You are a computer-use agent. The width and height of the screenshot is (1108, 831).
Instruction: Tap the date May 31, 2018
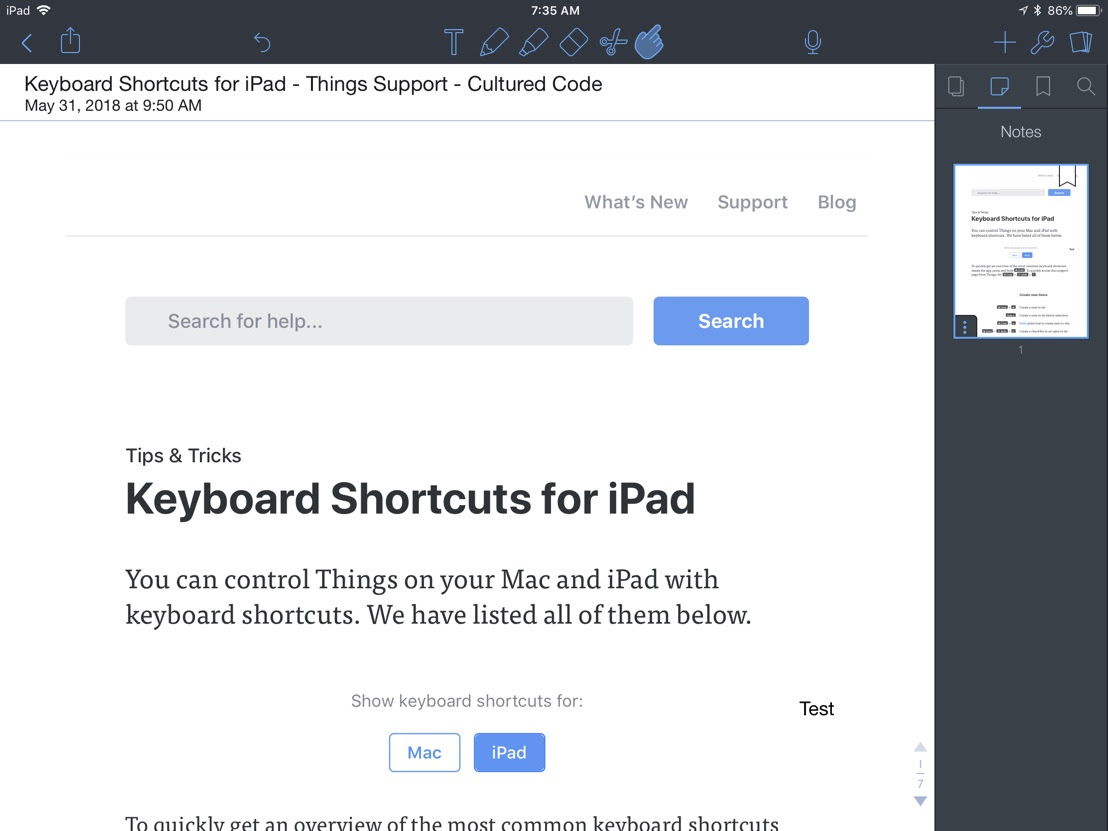(x=113, y=106)
